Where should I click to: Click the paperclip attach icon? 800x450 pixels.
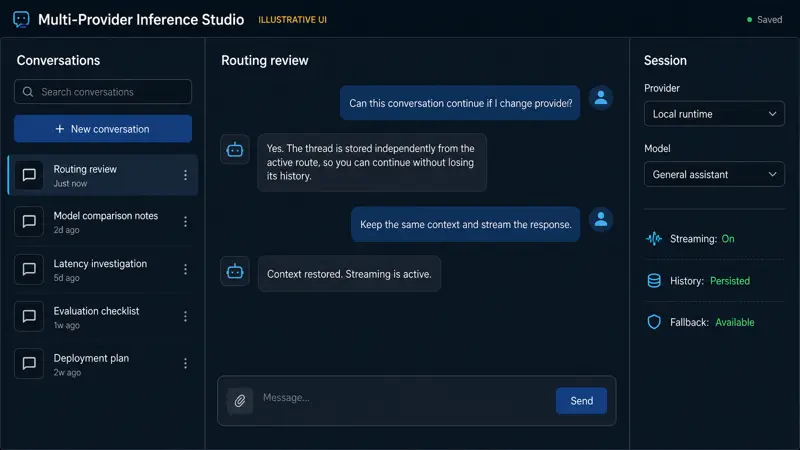[240, 401]
